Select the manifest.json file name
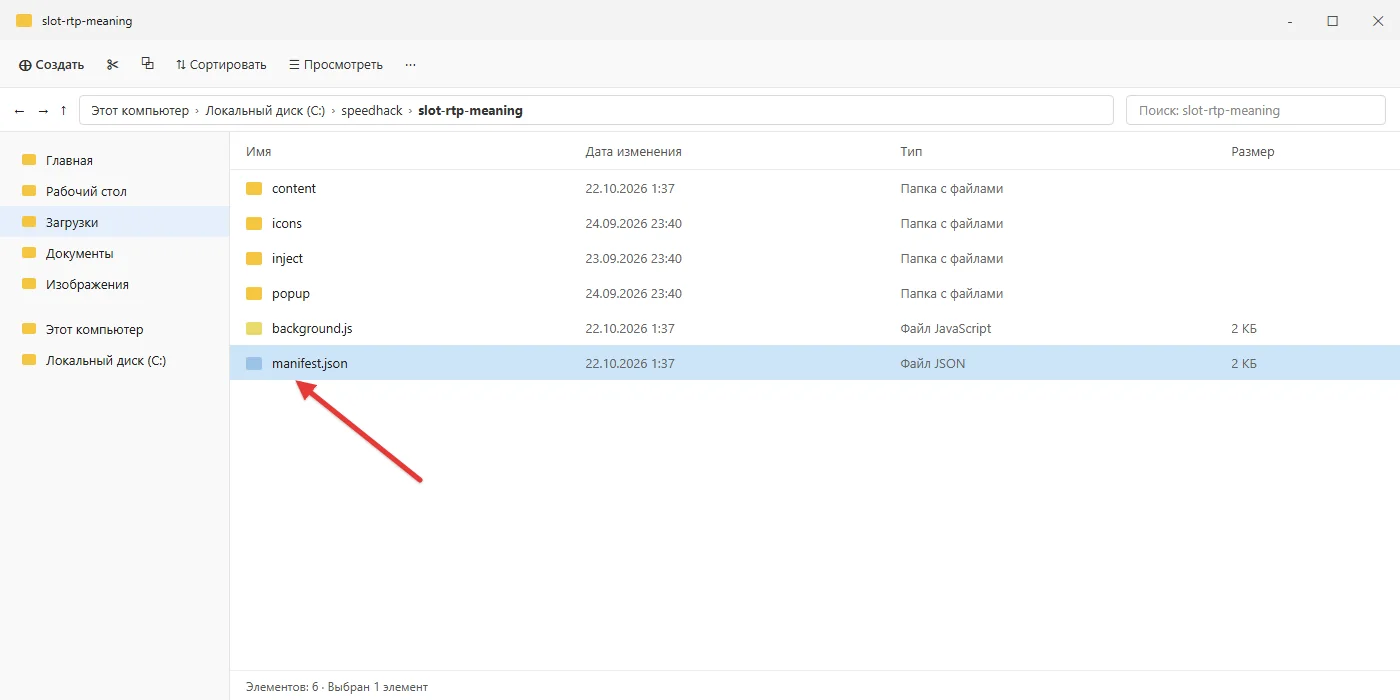1400x700 pixels. click(x=310, y=363)
